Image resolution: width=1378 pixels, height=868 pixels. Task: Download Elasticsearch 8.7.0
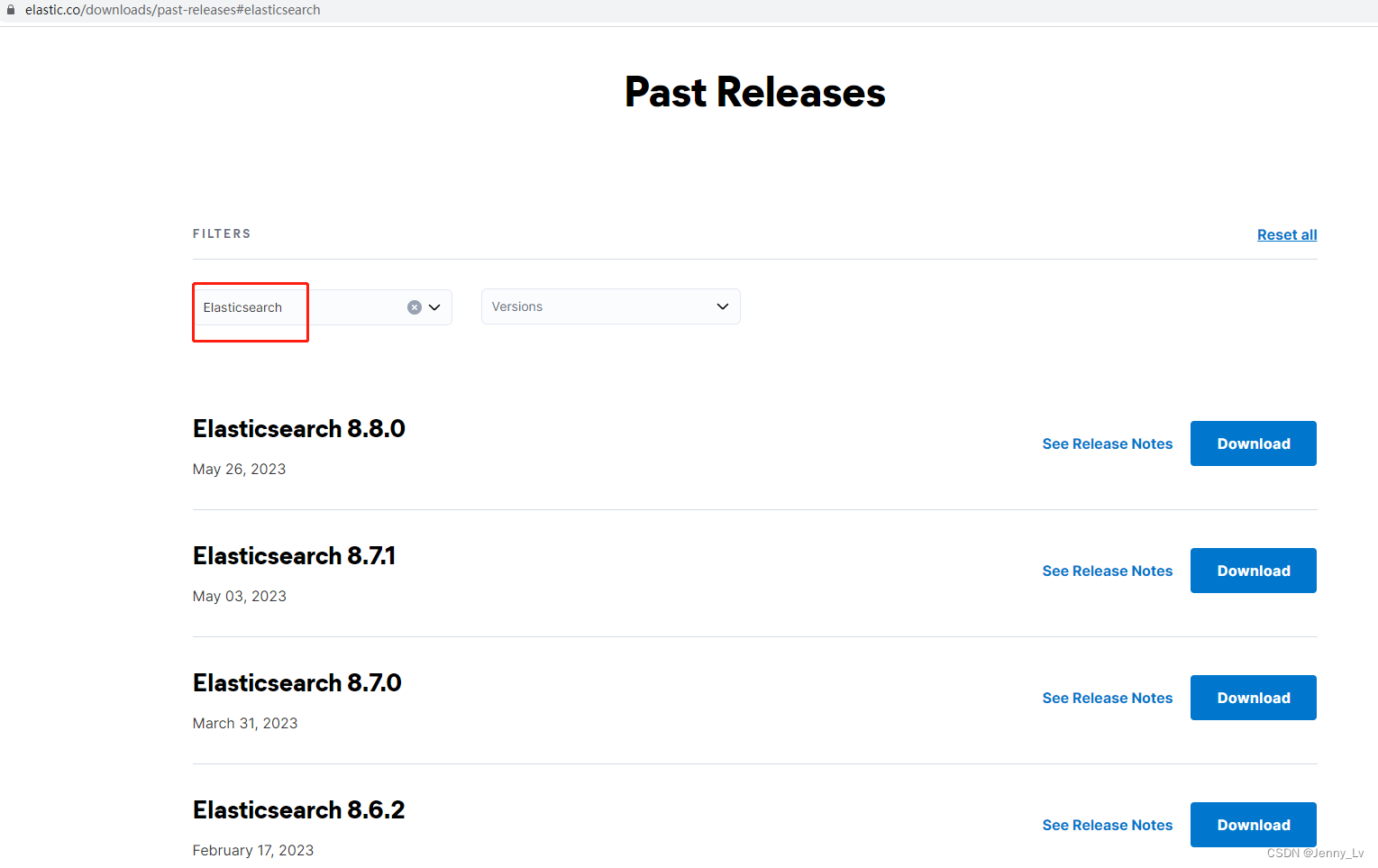click(x=1254, y=698)
